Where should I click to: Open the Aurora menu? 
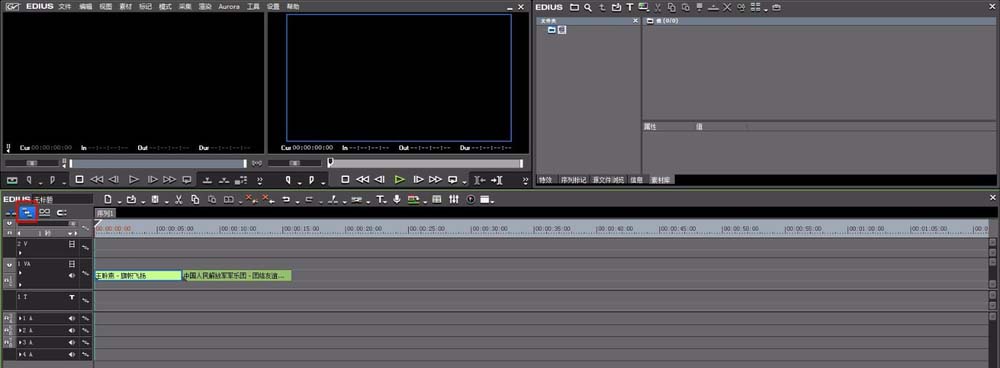[x=229, y=6]
